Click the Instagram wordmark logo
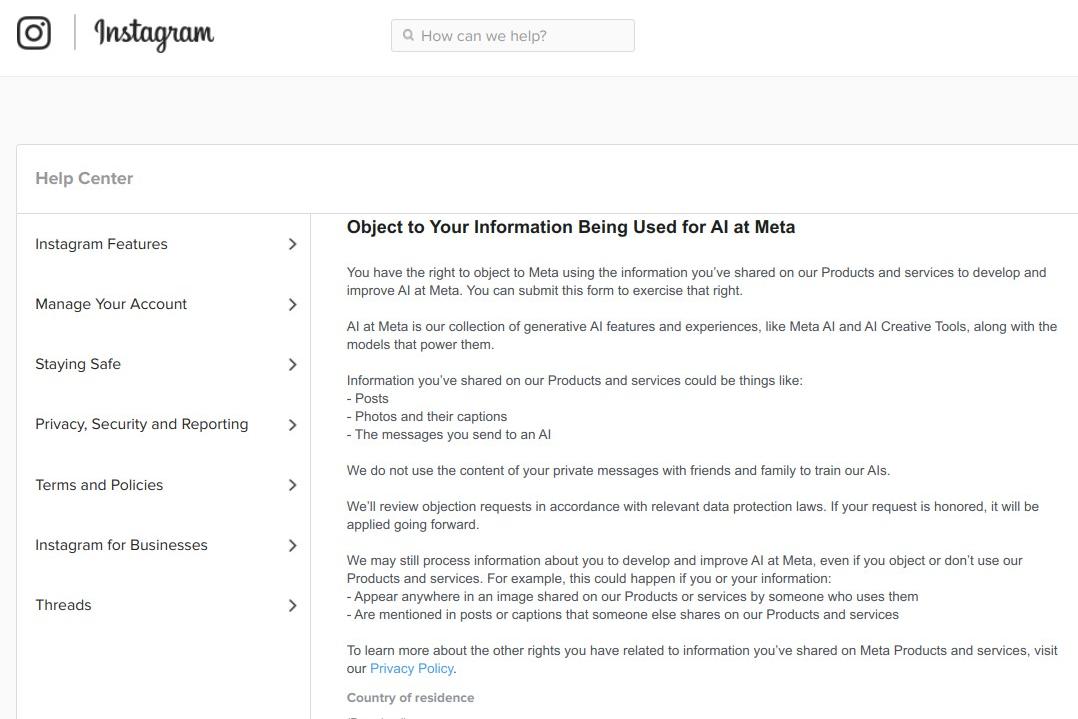Screen dimensions: 1078x719 [x=154, y=34]
